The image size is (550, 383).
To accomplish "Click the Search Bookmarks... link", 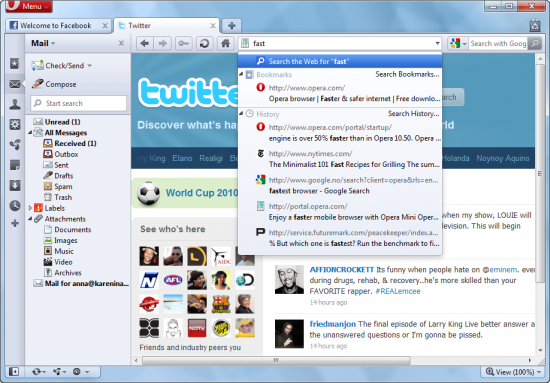I will tap(407, 74).
